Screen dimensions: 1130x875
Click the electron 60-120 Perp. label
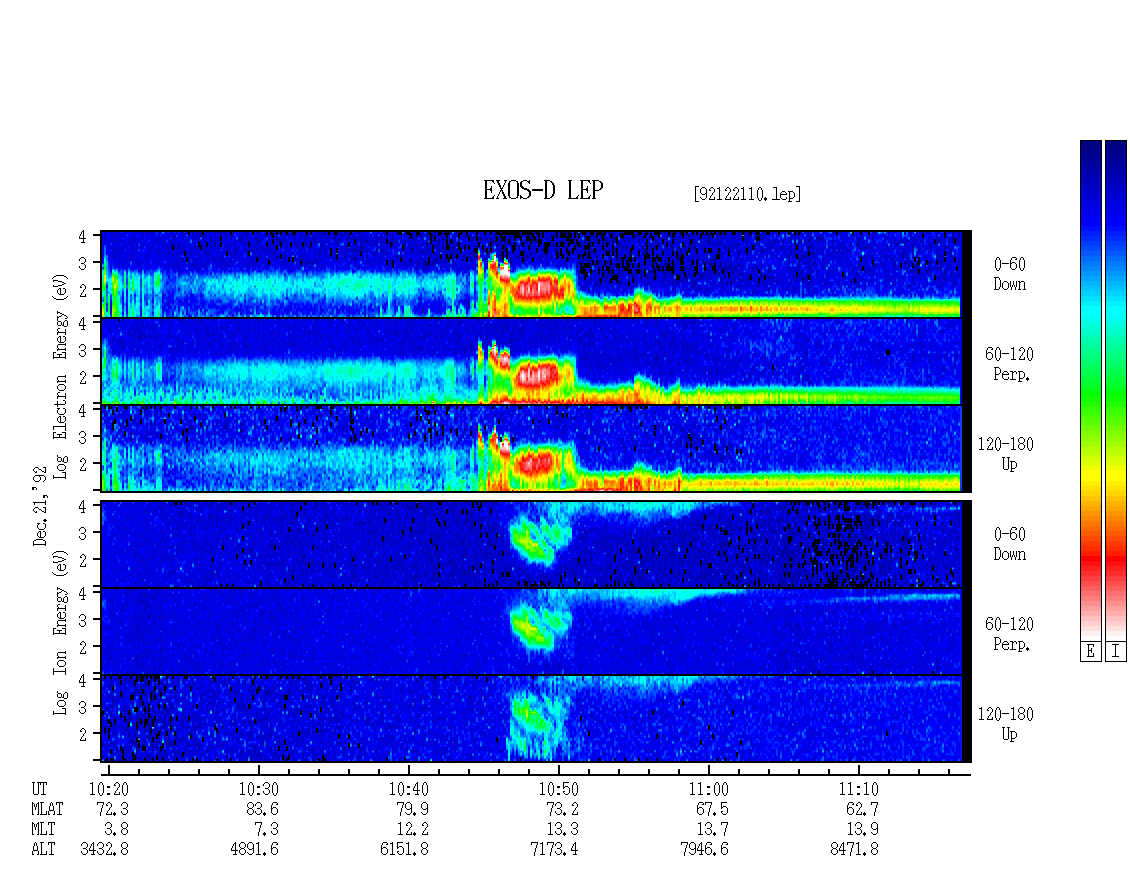click(1009, 364)
